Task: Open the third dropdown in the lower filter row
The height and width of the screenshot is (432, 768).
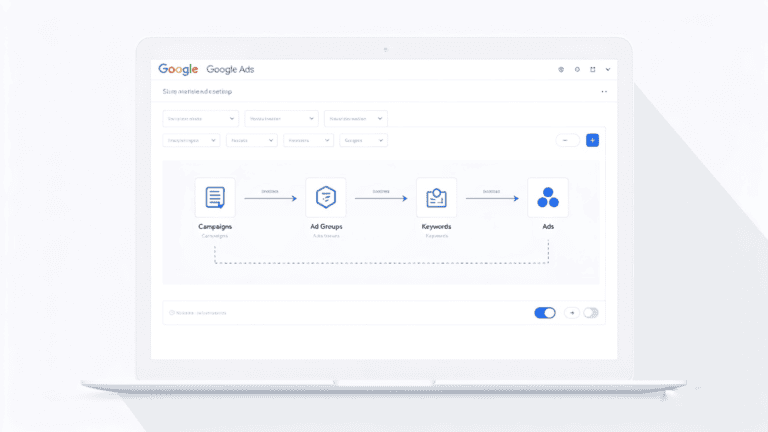Action: coord(309,141)
